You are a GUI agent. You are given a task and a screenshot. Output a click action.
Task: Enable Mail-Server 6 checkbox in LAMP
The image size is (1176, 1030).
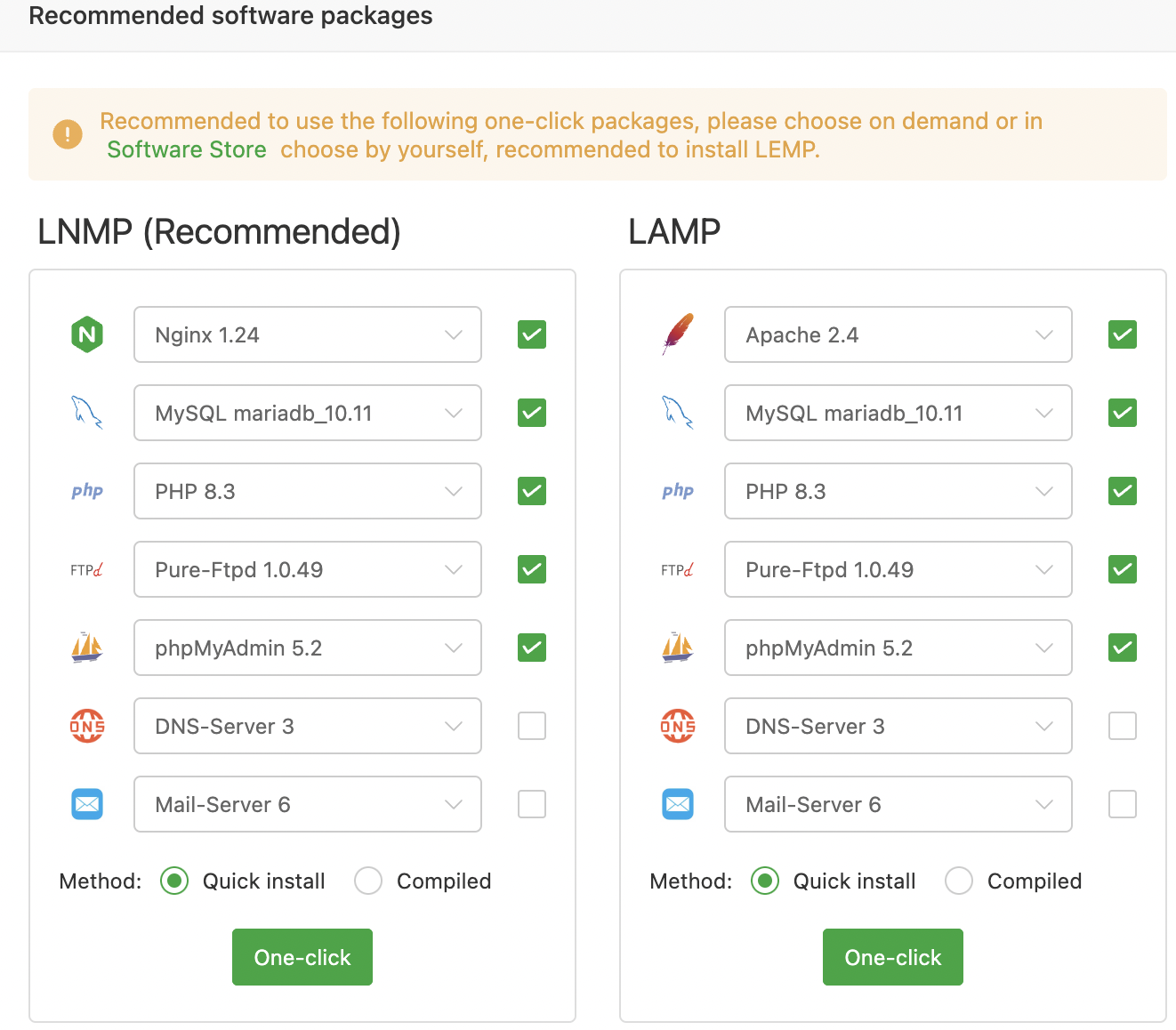pos(1123,804)
